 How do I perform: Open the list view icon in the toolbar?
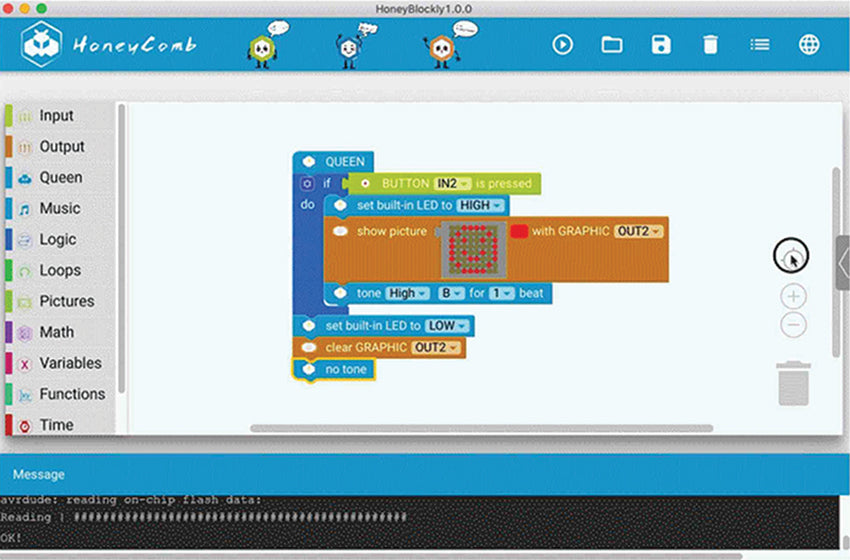pos(759,44)
